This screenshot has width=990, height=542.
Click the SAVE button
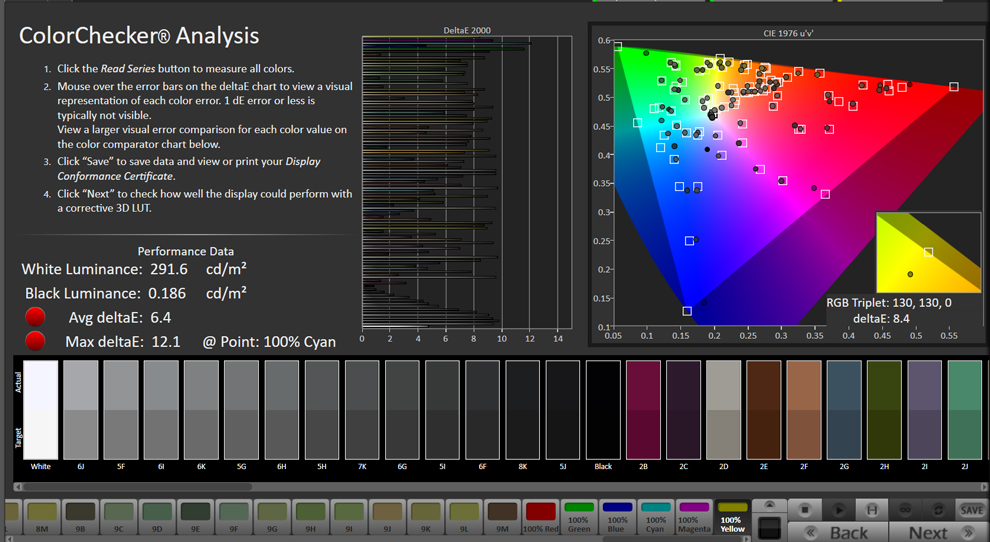[971, 509]
